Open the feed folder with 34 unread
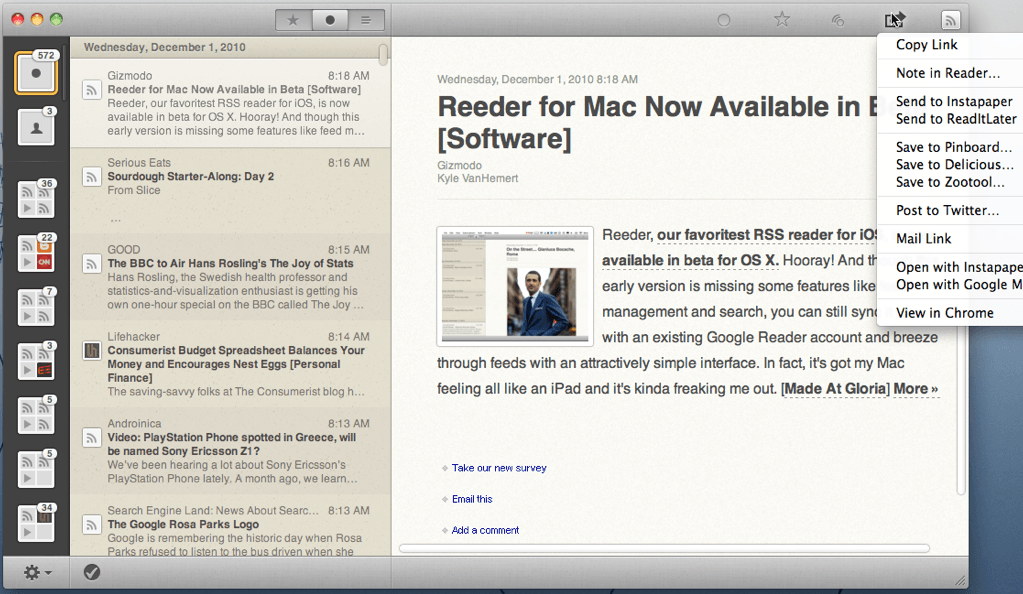 36,523
